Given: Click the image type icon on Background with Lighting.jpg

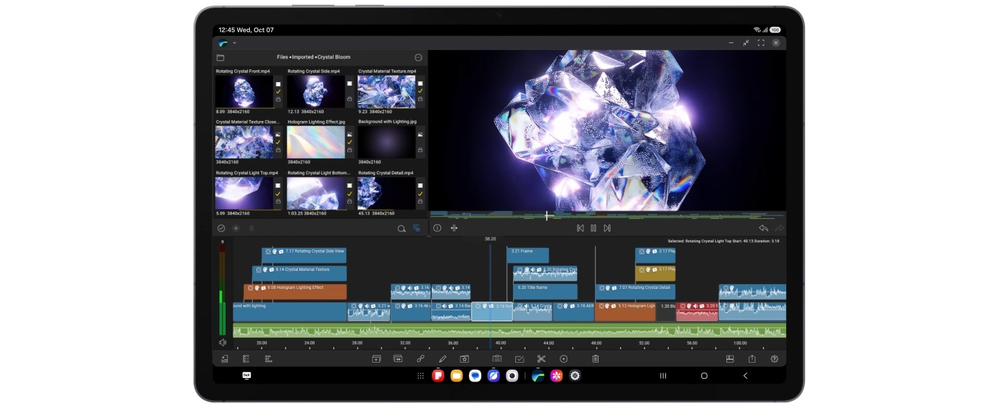Looking at the screenshot, I should 420,135.
